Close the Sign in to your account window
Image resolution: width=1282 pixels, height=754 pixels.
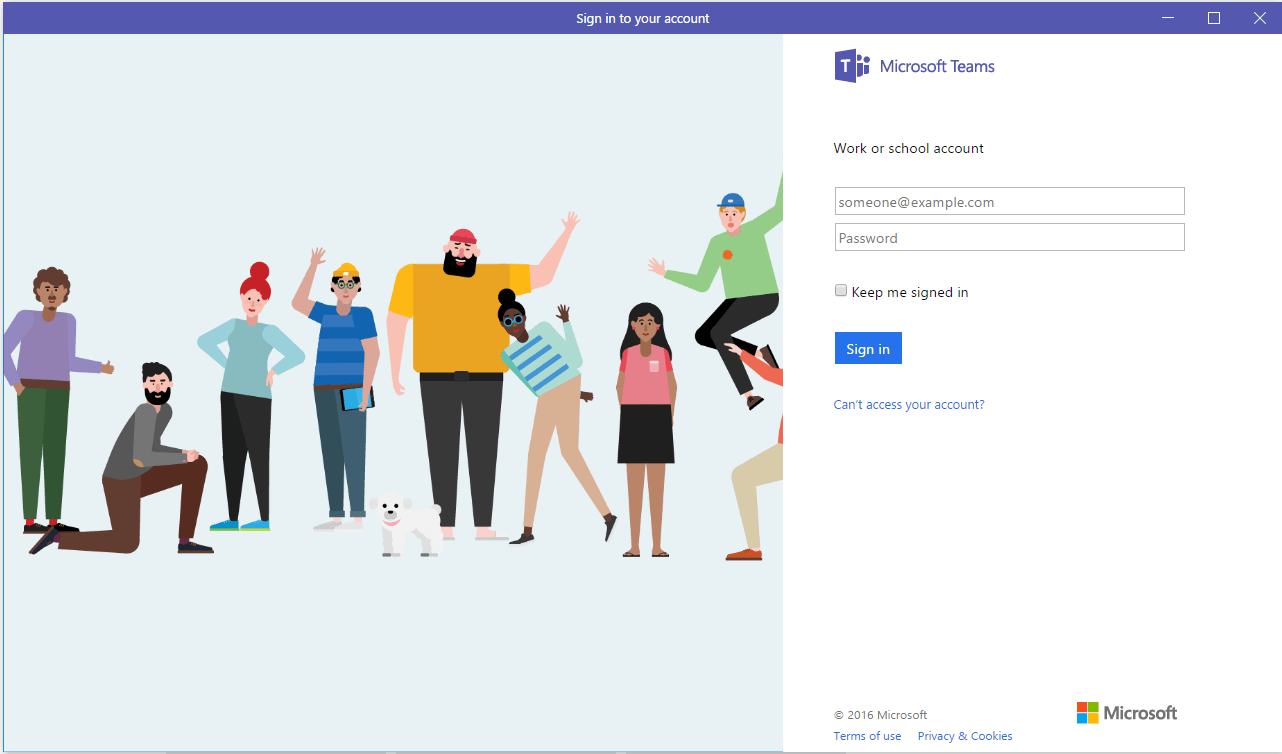pos(1260,18)
